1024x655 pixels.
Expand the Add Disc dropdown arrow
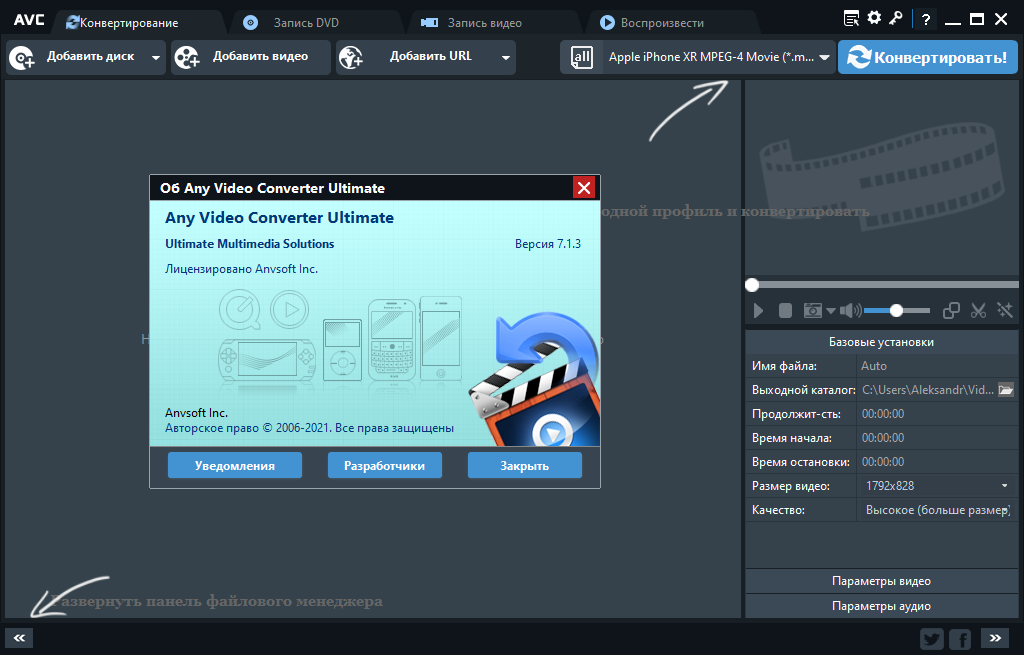(155, 57)
